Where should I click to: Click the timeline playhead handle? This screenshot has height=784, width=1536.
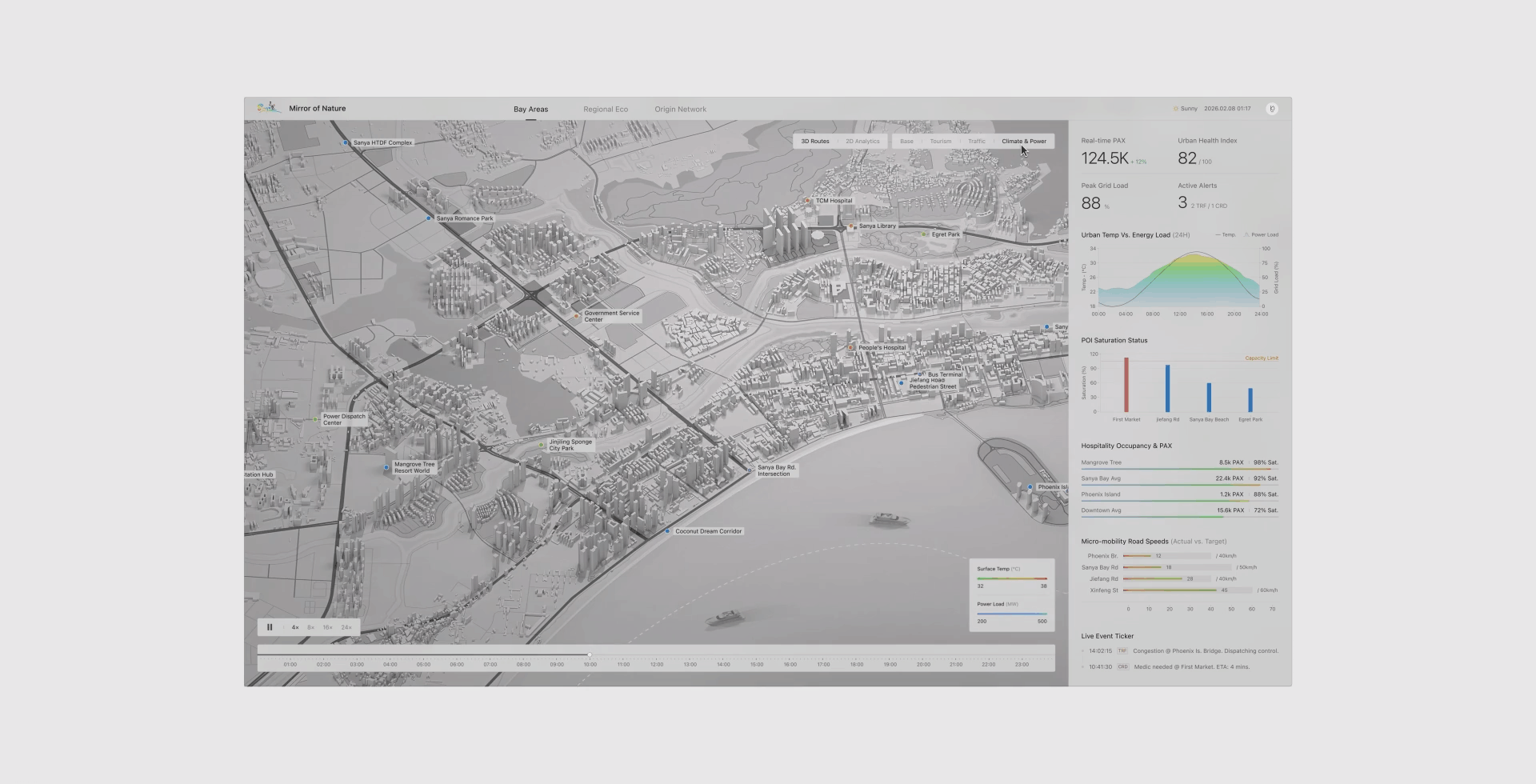coord(590,654)
